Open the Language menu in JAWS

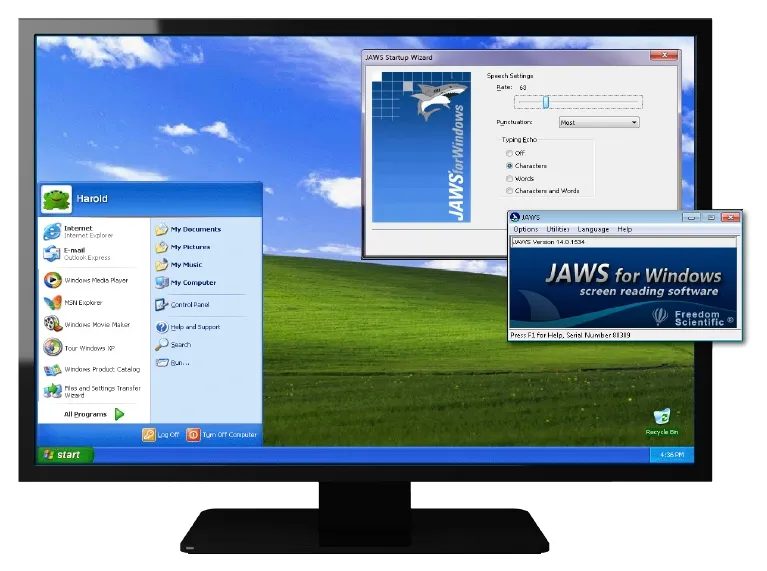[593, 229]
